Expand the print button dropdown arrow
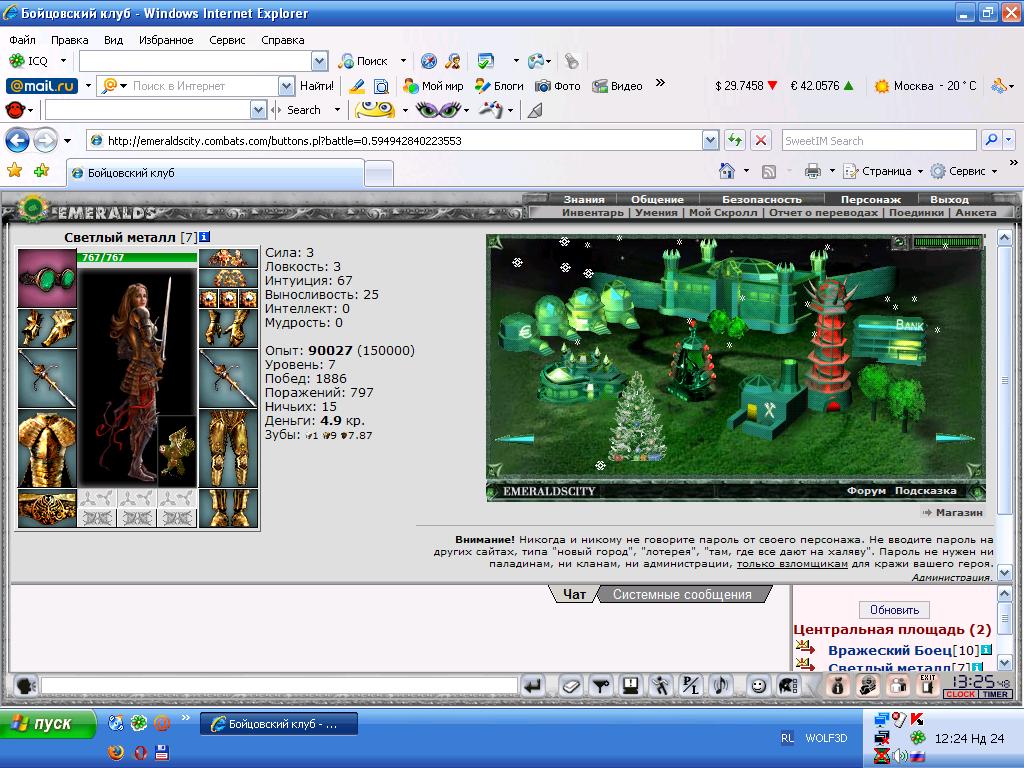 tap(831, 172)
